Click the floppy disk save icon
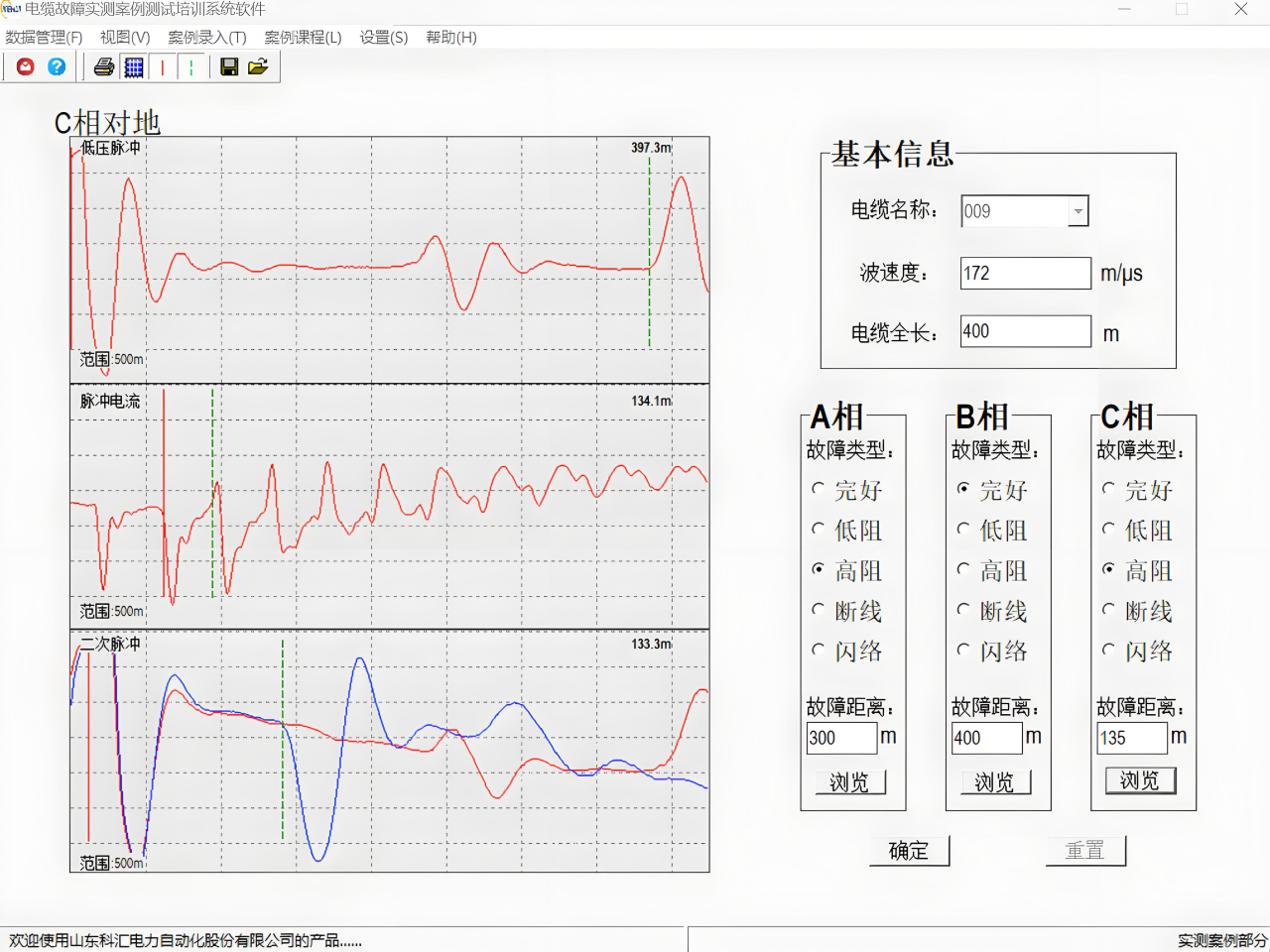The height and width of the screenshot is (952, 1270). tap(229, 67)
